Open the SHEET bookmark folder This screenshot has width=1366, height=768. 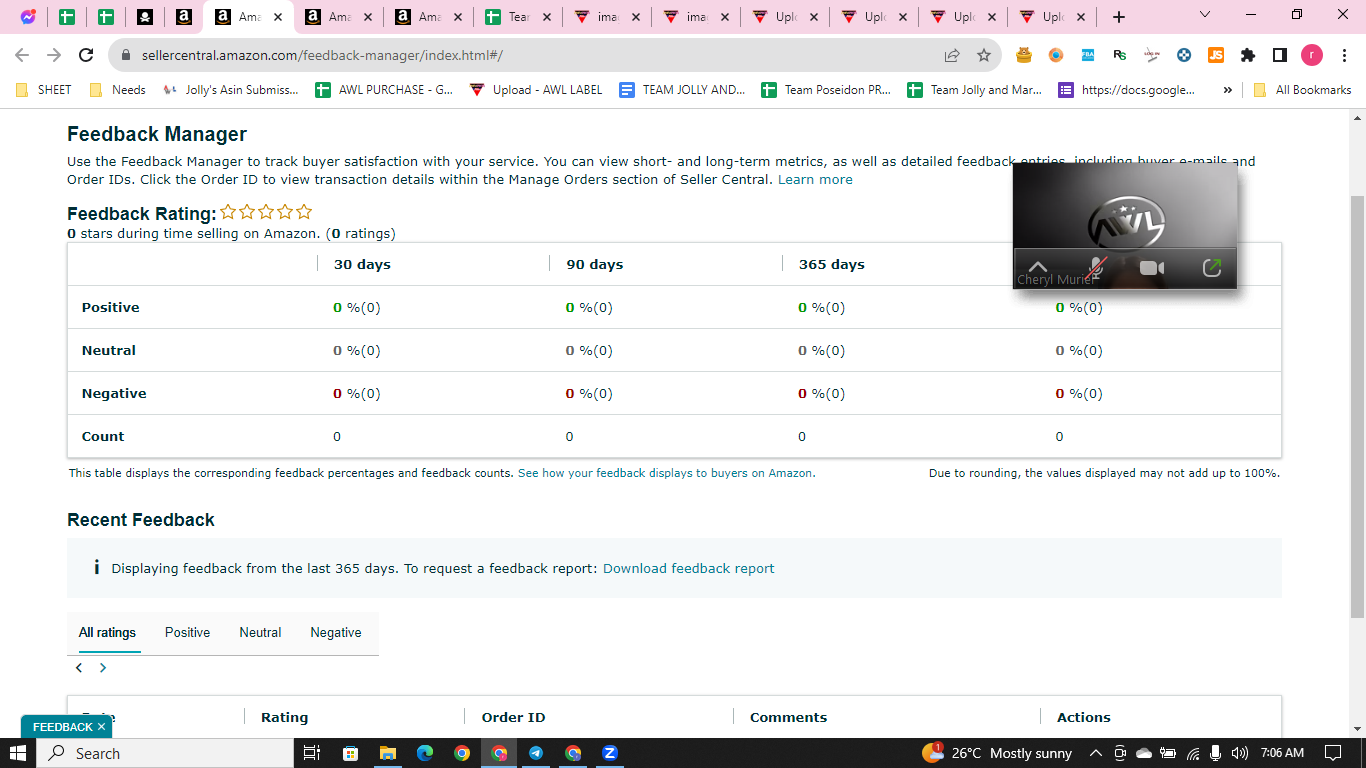point(43,90)
